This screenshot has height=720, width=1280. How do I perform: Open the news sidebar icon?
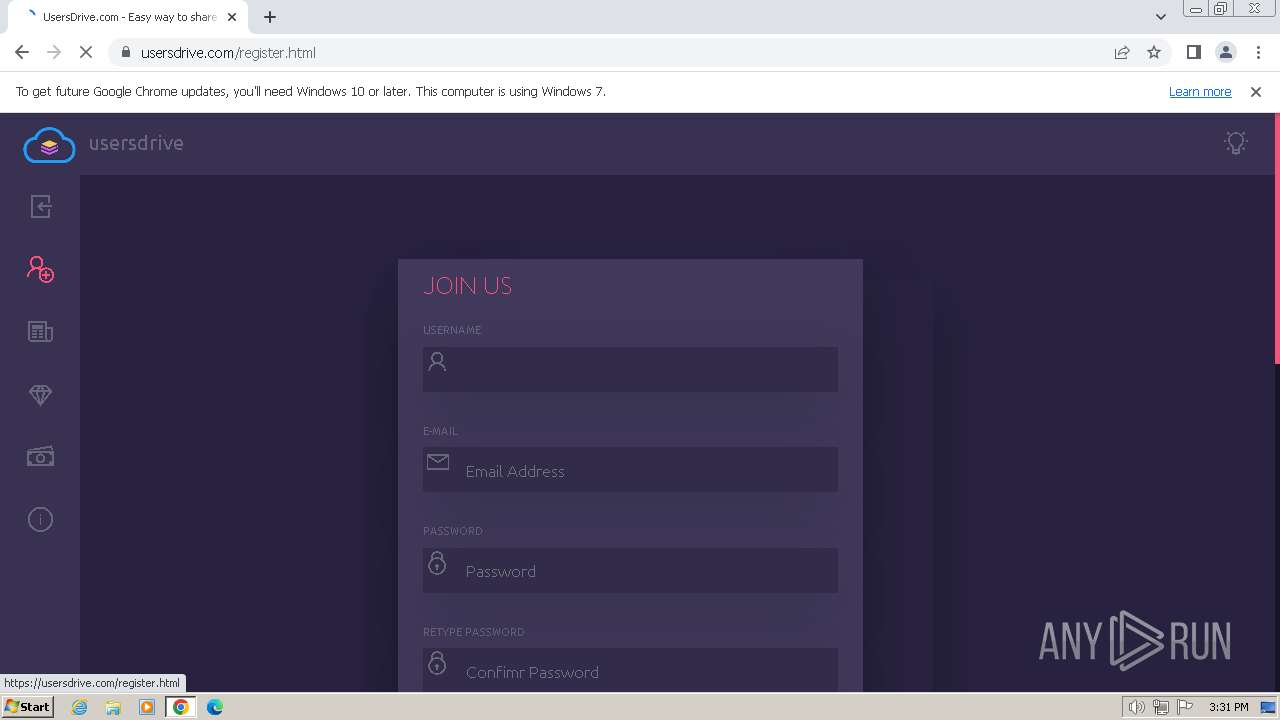(x=40, y=332)
